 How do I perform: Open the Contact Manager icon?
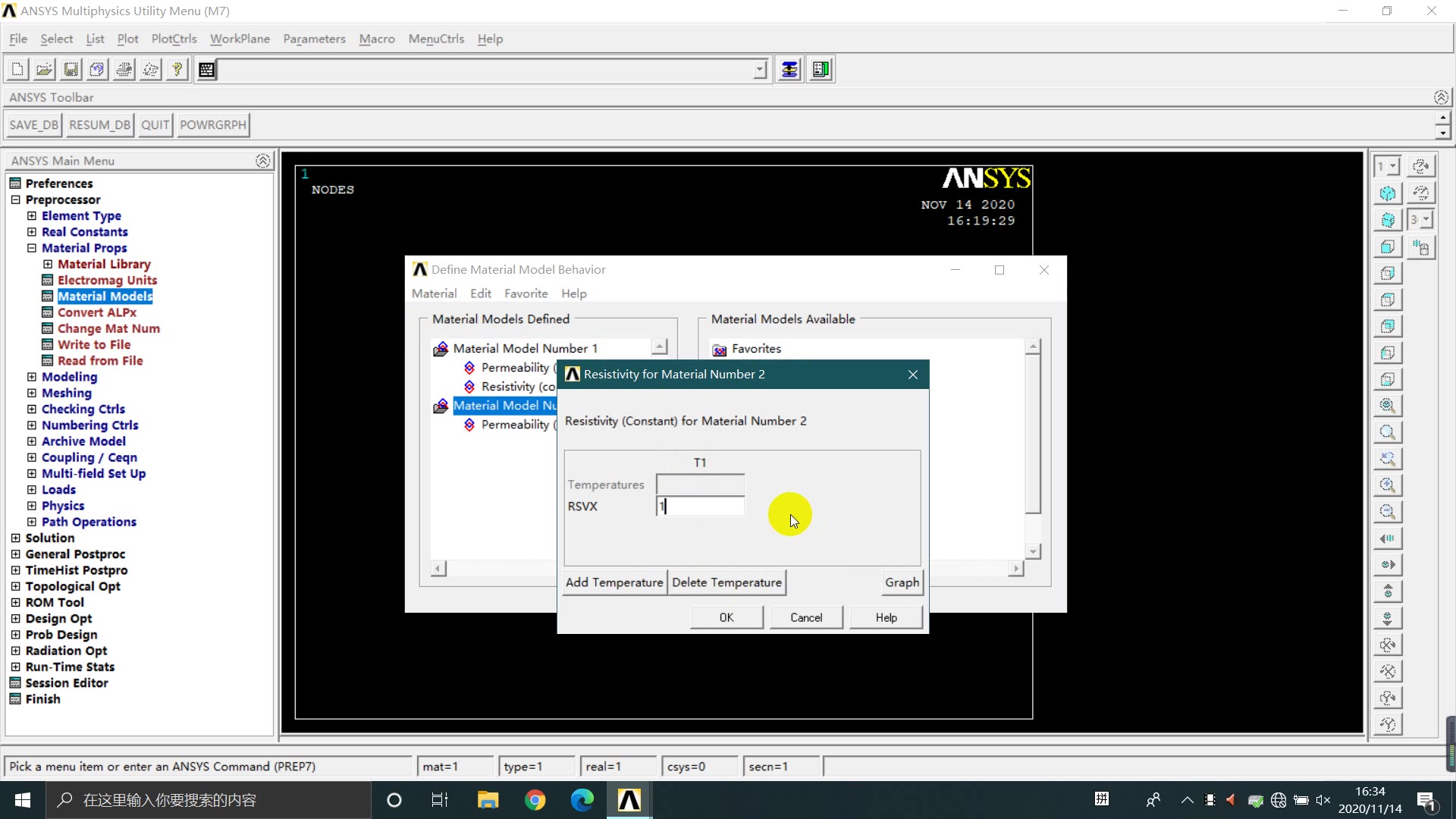point(821,70)
